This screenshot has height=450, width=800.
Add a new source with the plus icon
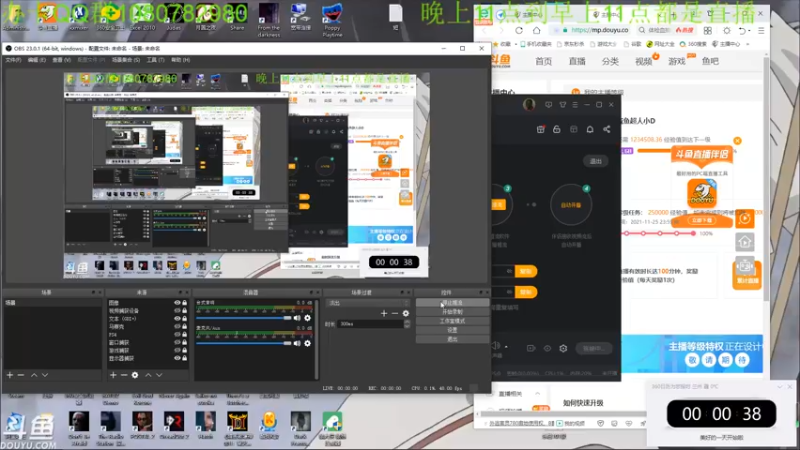point(113,375)
